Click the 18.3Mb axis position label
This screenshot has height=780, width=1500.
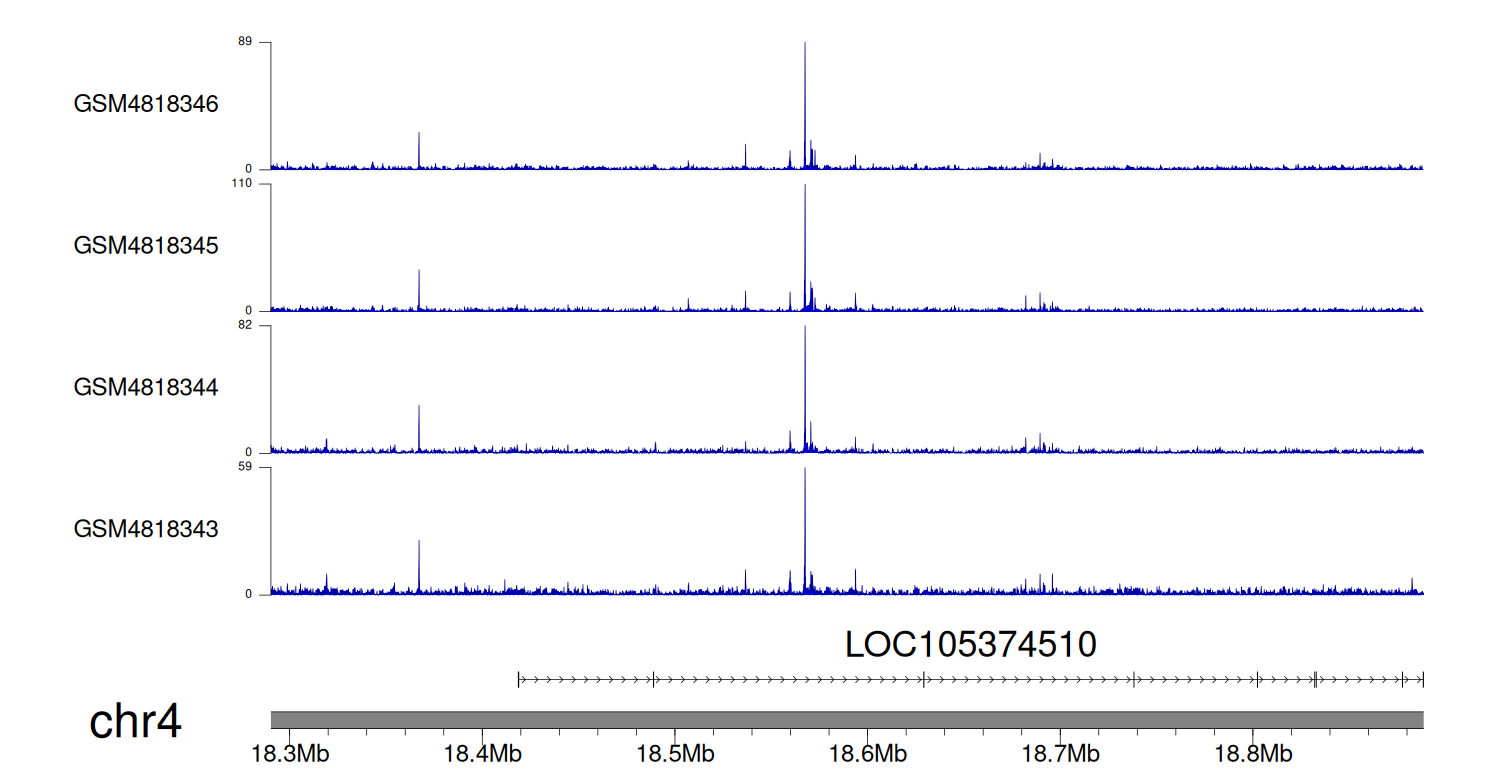(290, 753)
